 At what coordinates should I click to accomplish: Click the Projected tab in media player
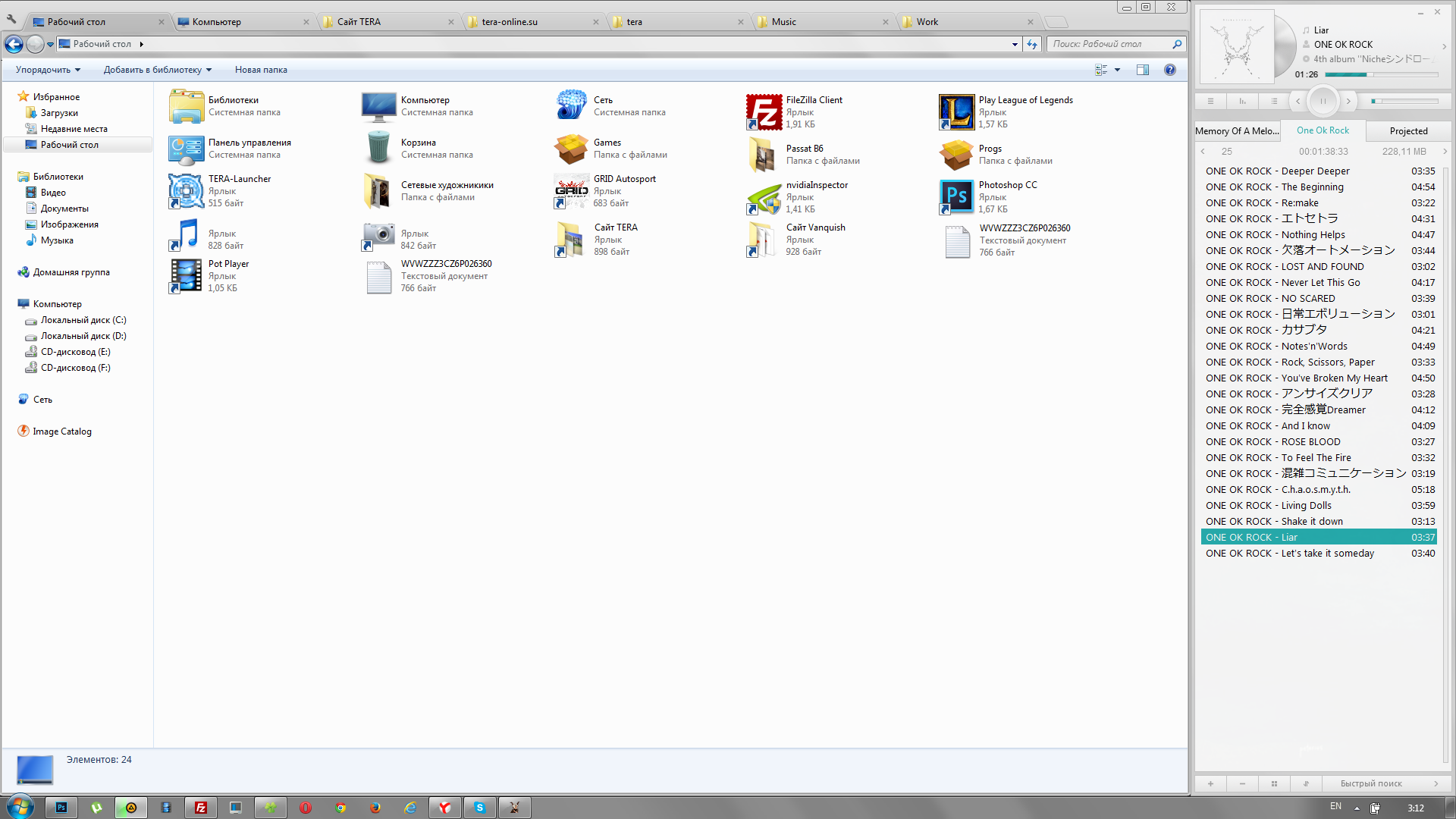pyautogui.click(x=1407, y=131)
